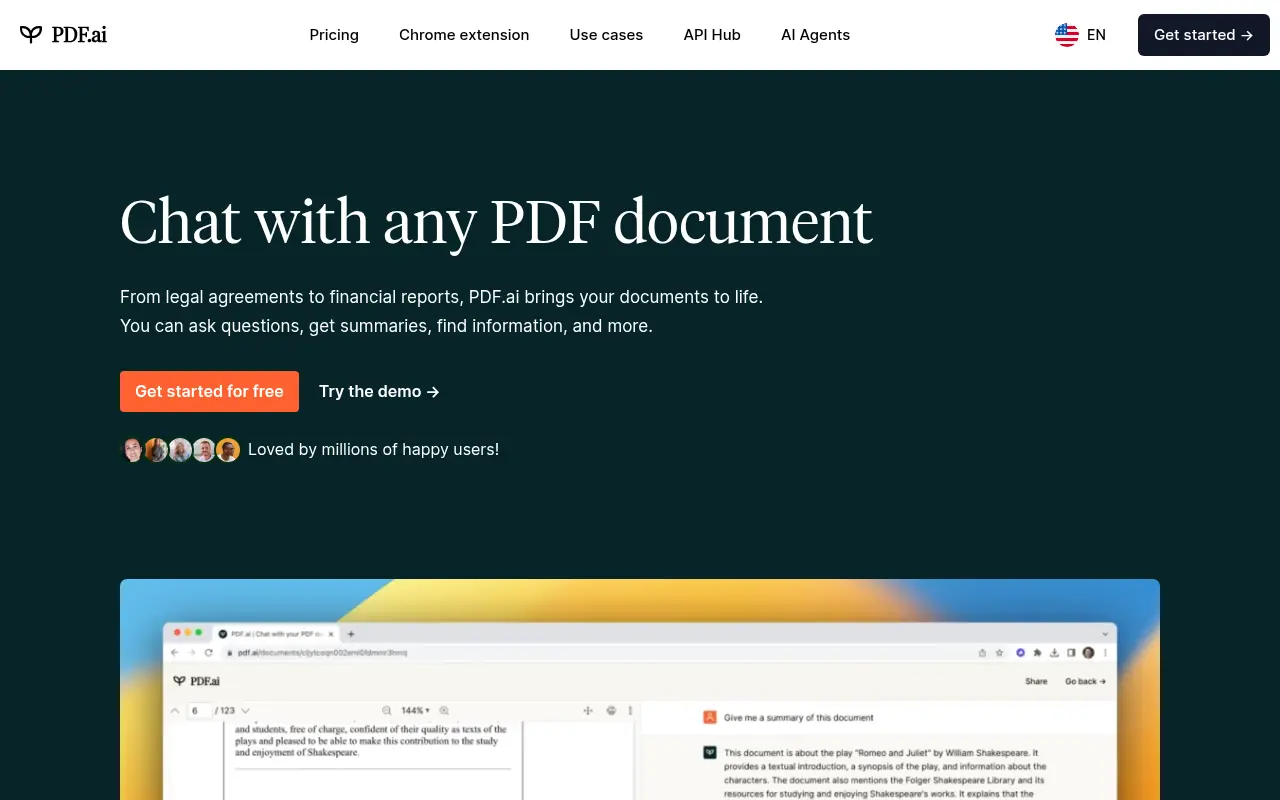
Task: Click the downloads icon in the browser toolbar
Action: [1055, 653]
